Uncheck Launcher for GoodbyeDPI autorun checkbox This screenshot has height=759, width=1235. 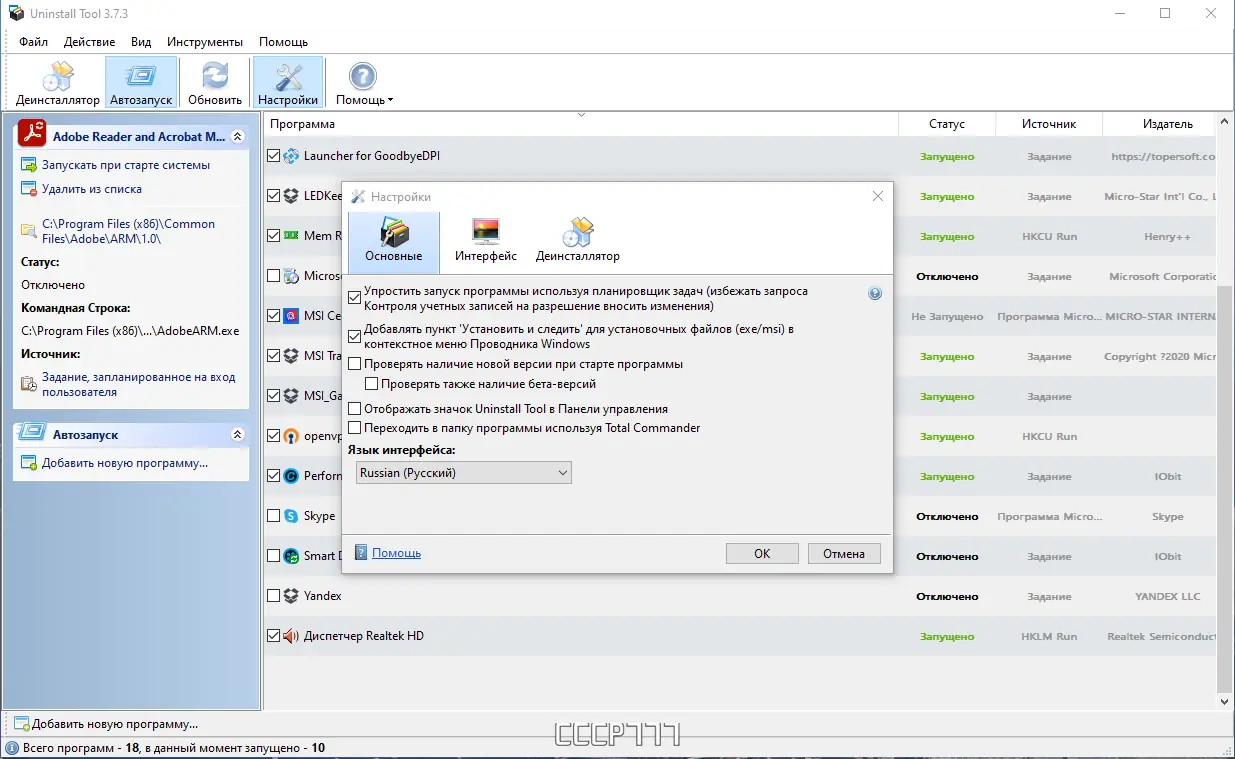click(274, 156)
